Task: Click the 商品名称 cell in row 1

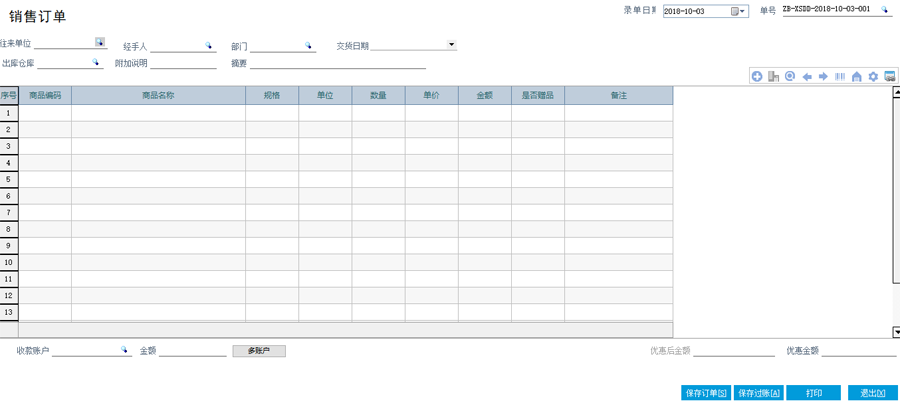Action: [x=158, y=113]
